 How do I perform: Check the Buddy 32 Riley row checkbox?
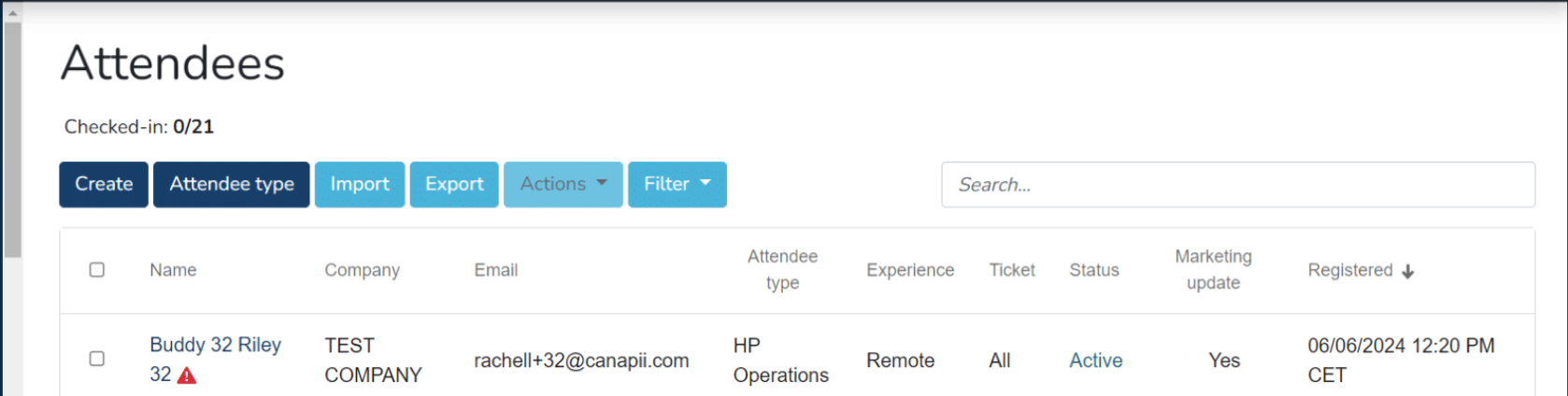[x=97, y=359]
